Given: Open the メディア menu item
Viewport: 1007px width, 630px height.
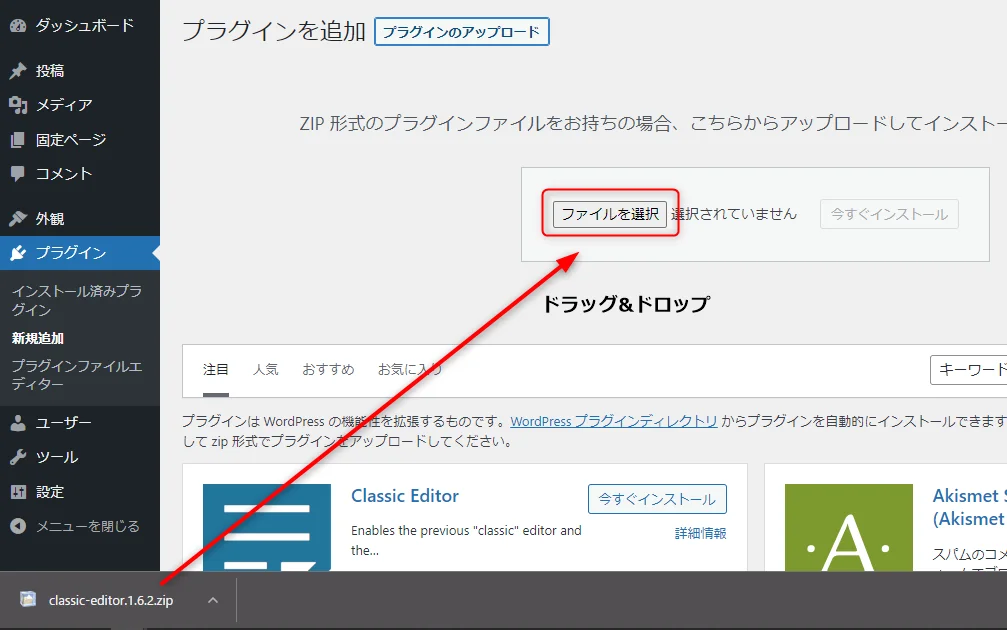Looking at the screenshot, I should point(80,105).
